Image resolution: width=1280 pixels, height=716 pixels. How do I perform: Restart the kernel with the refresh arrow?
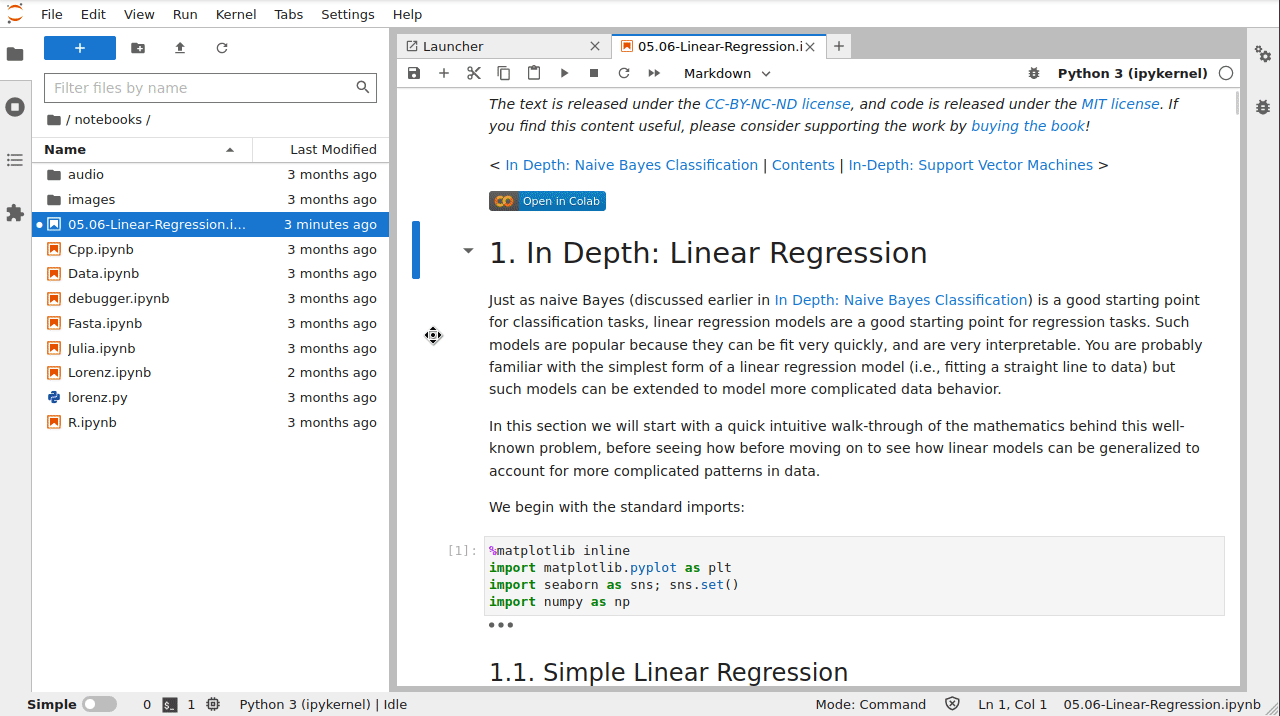coord(624,73)
